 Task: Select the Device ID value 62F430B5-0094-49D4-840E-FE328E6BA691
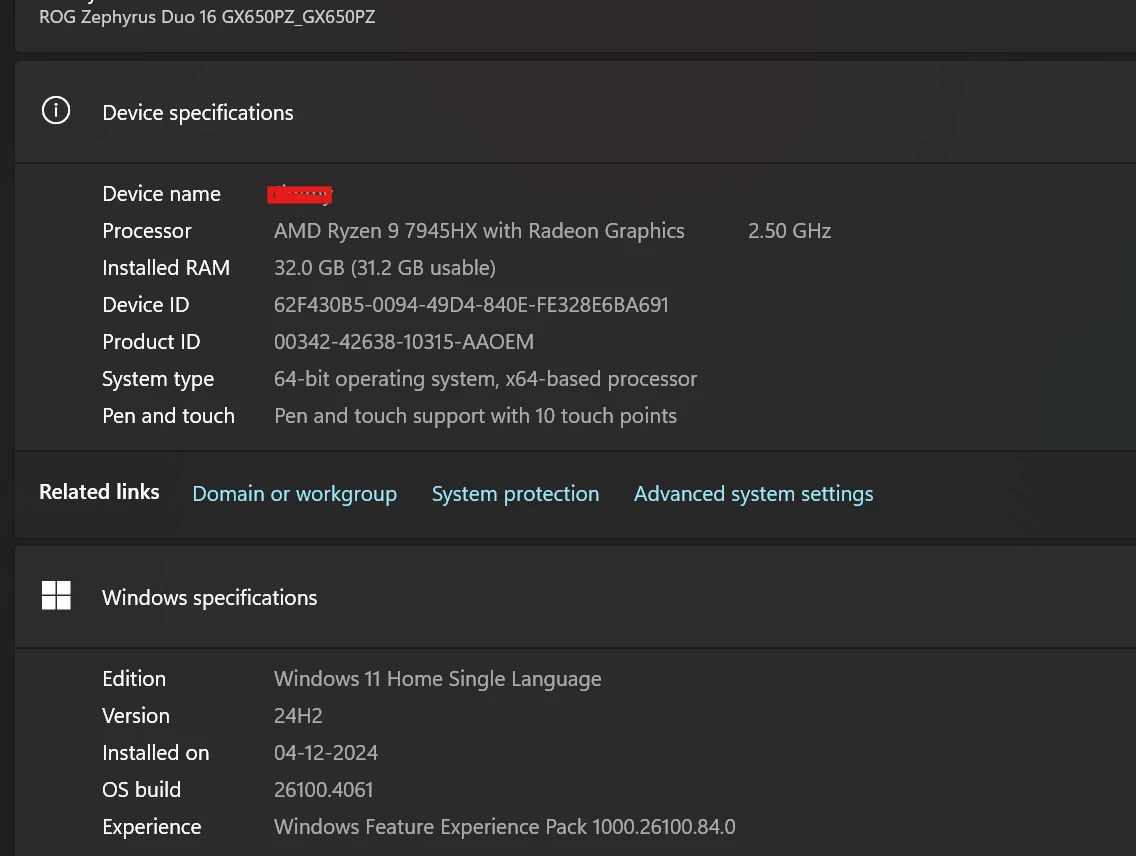click(x=471, y=305)
